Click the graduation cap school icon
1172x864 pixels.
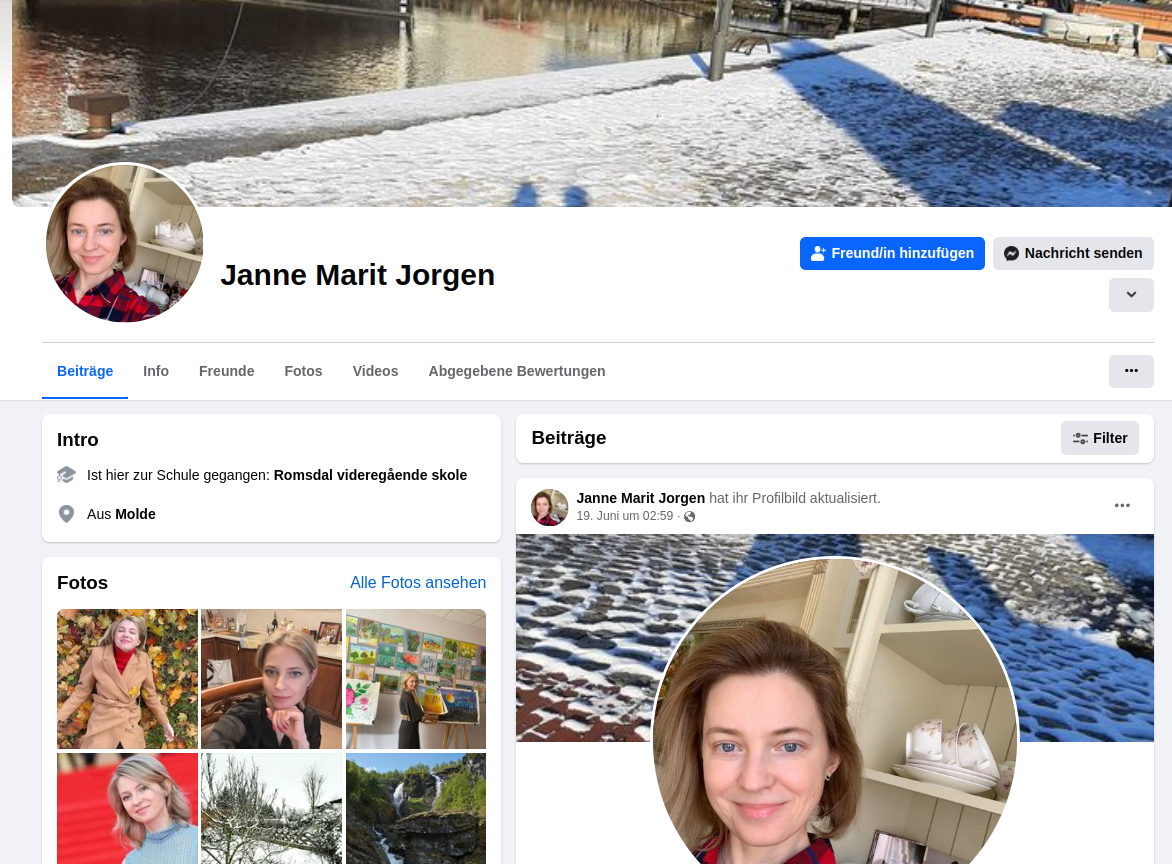(67, 475)
